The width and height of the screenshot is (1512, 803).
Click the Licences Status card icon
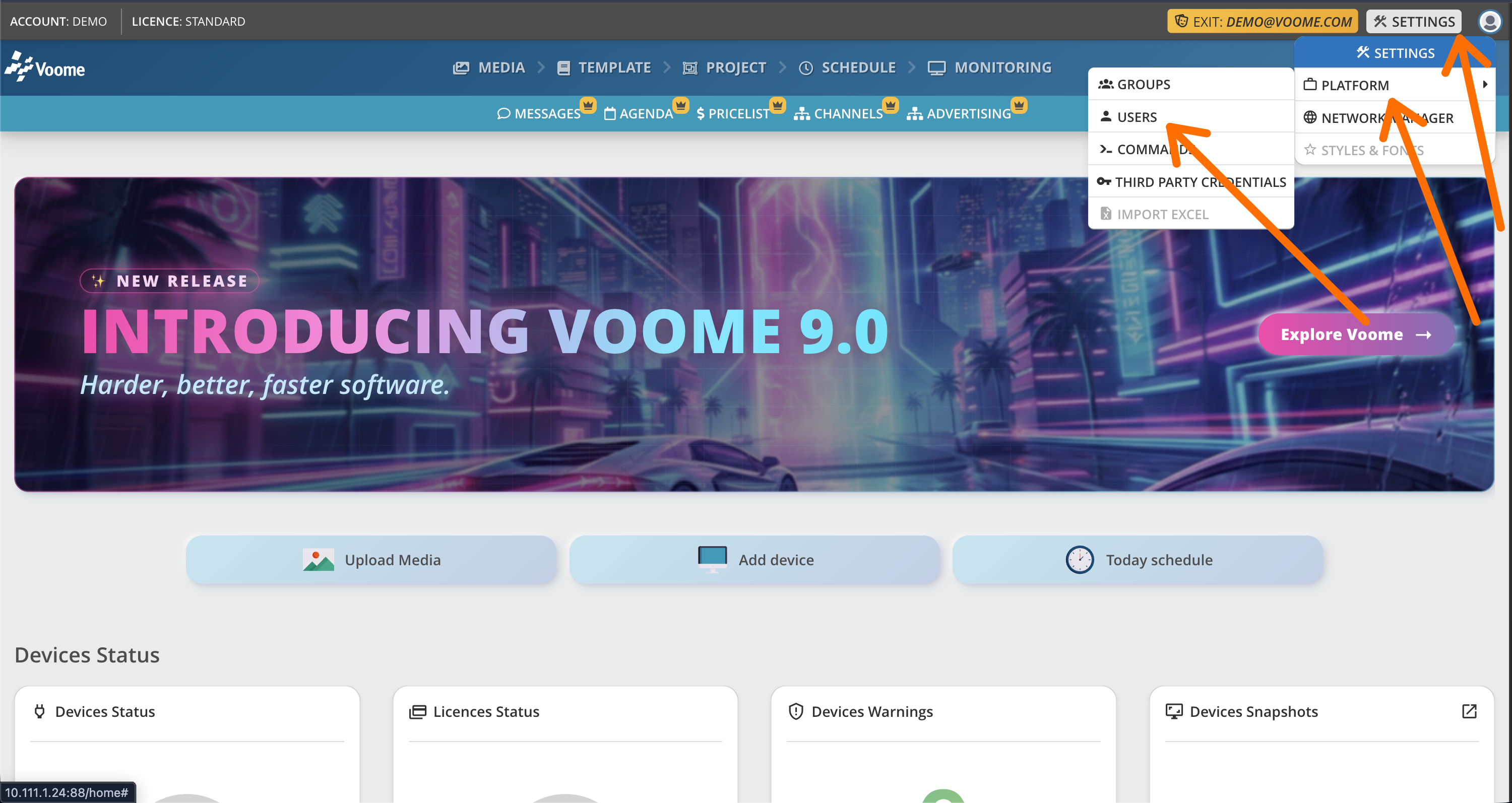[x=417, y=711]
